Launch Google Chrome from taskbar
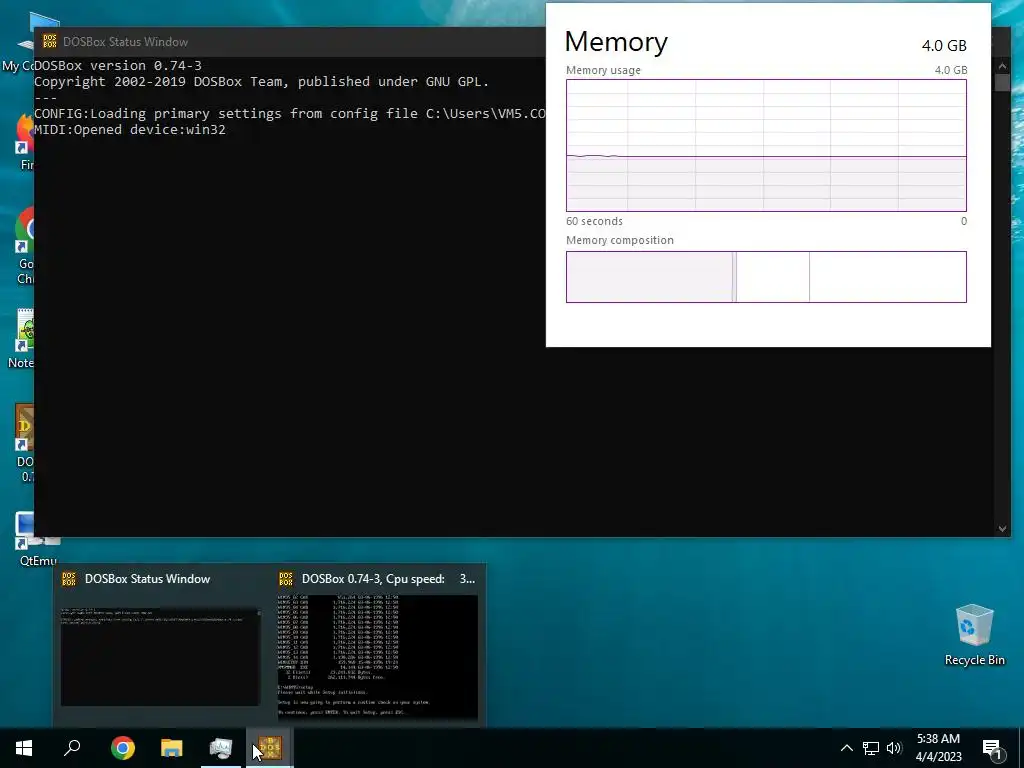 123,748
